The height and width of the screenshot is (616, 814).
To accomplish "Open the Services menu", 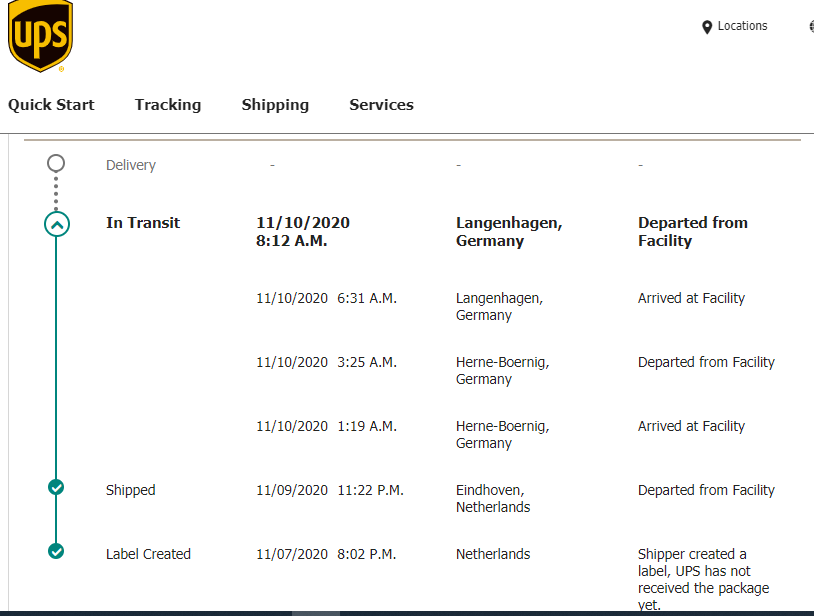I will click(381, 105).
